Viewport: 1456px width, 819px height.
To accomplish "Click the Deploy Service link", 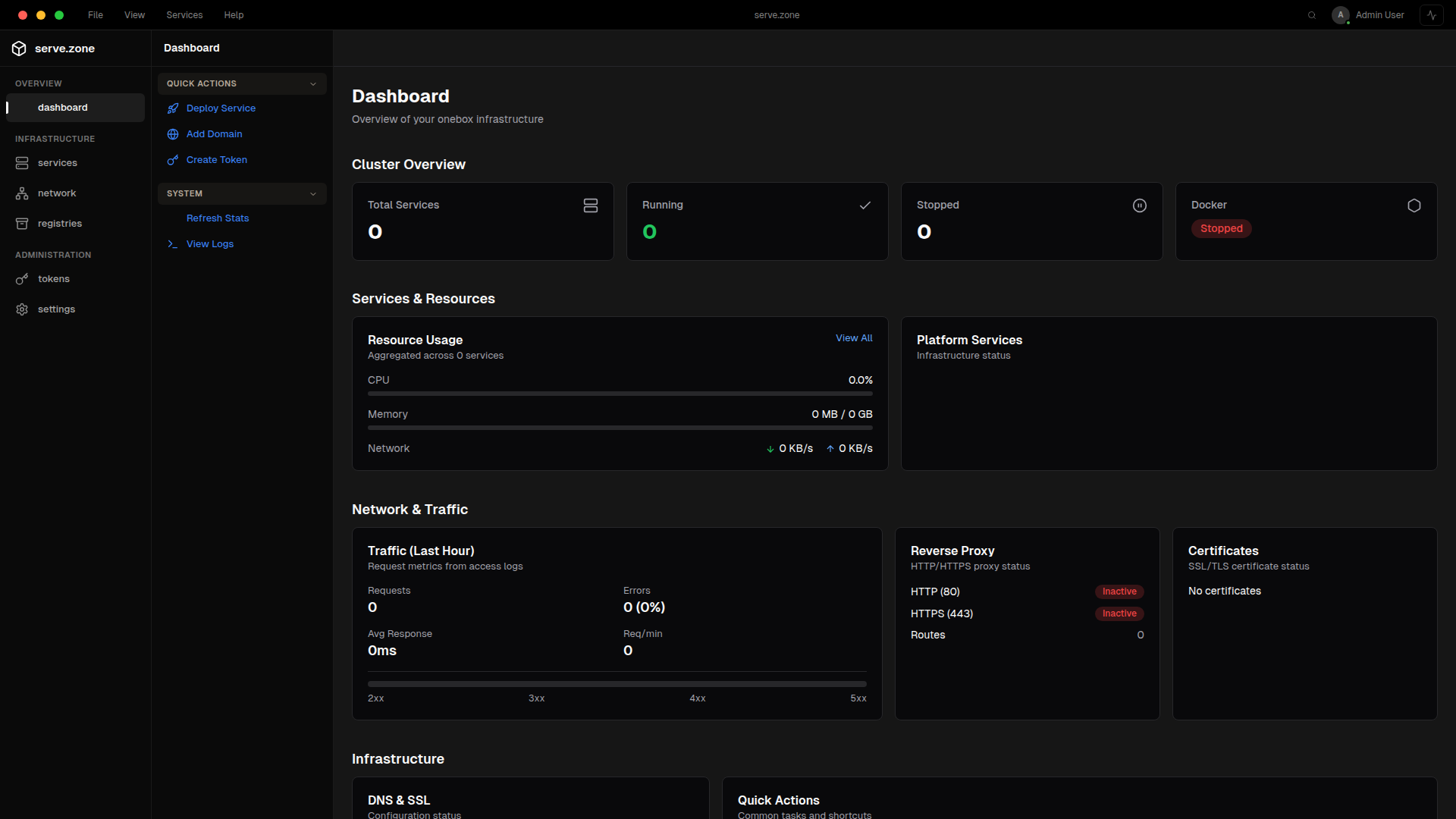I will [x=221, y=108].
